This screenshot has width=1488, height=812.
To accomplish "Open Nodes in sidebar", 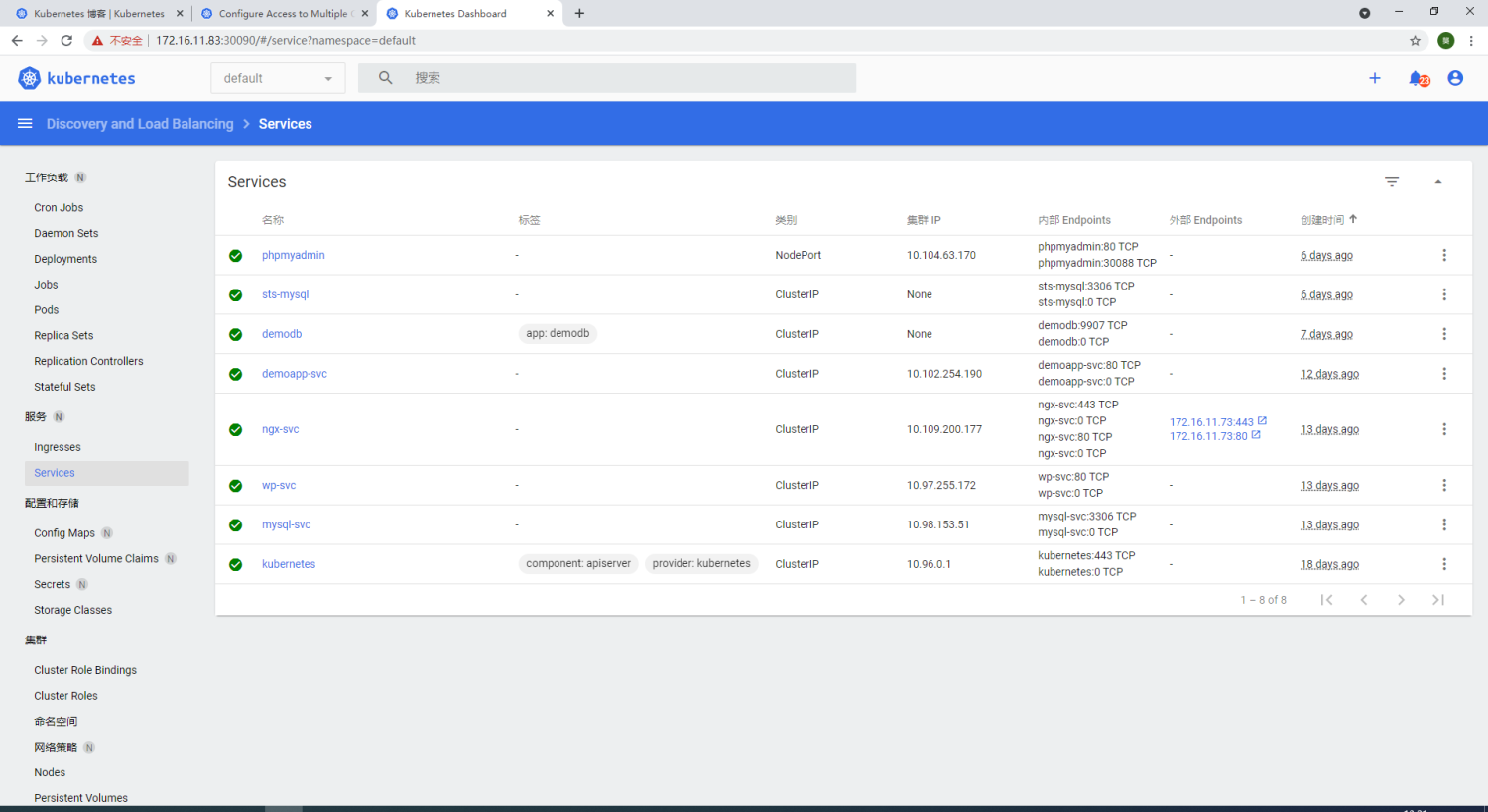I will tap(50, 772).
